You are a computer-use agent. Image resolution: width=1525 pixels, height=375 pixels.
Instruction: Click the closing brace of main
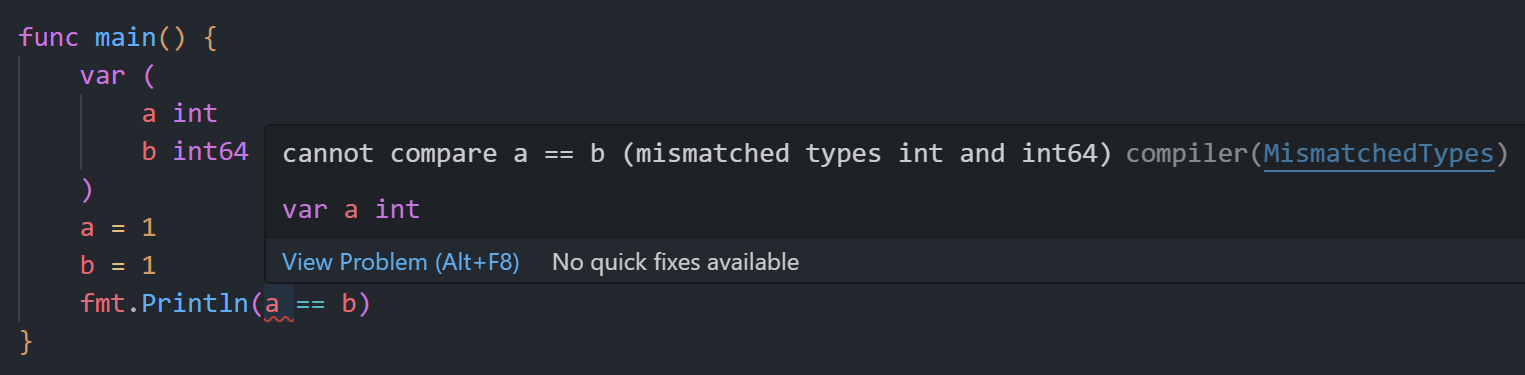click(x=26, y=341)
